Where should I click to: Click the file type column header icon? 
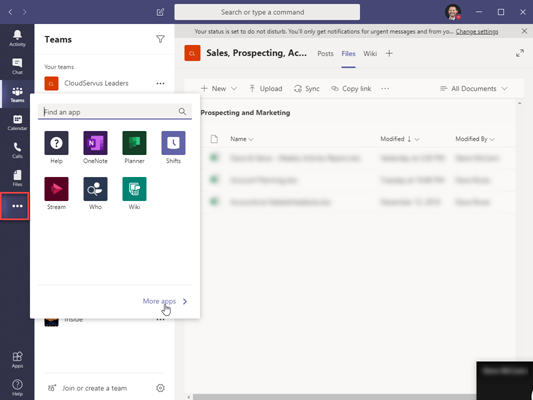(x=214, y=139)
